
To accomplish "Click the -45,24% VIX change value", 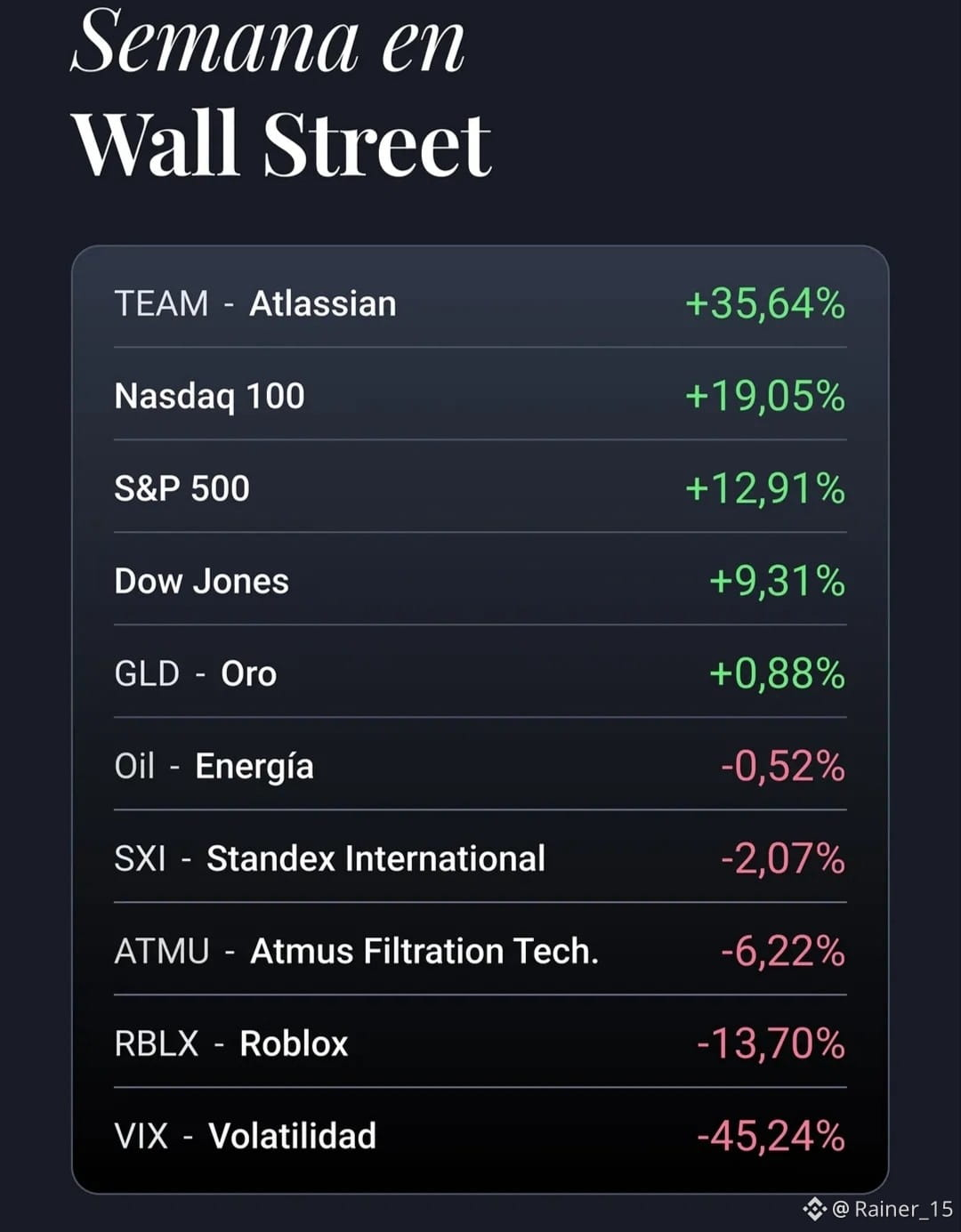I will point(771,1136).
